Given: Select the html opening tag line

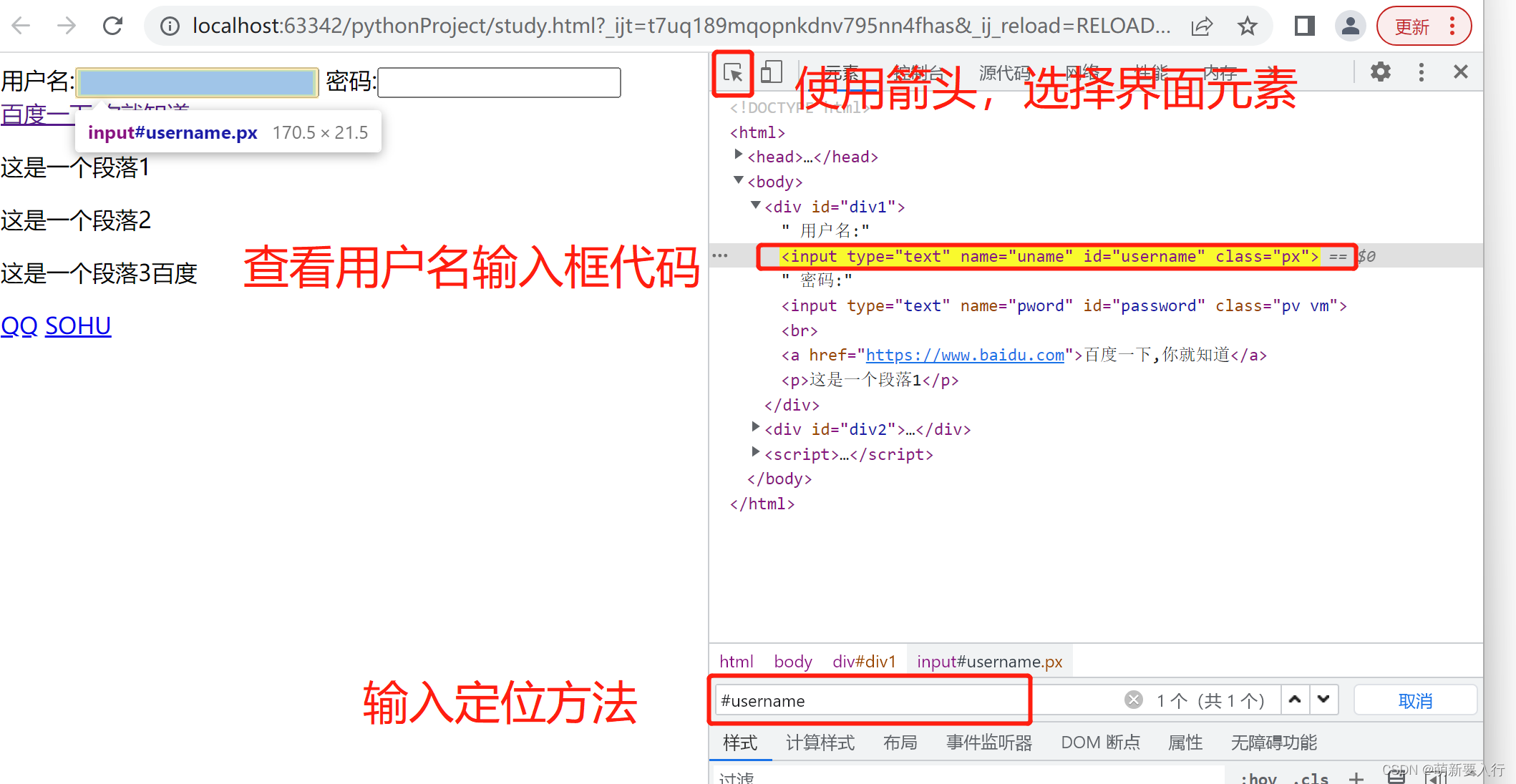Looking at the screenshot, I should [x=757, y=132].
